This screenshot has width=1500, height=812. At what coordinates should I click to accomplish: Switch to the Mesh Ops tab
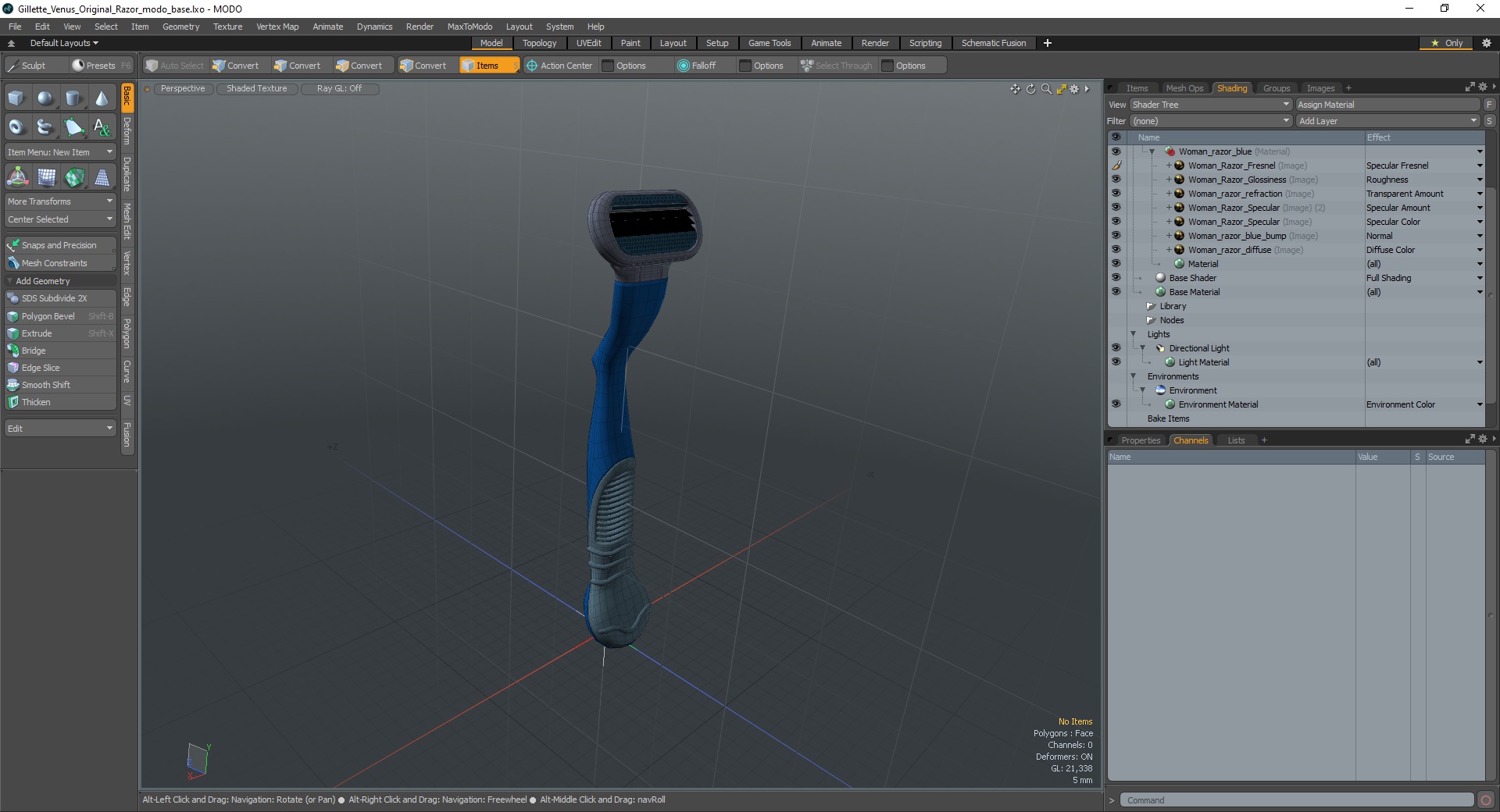pos(1184,88)
